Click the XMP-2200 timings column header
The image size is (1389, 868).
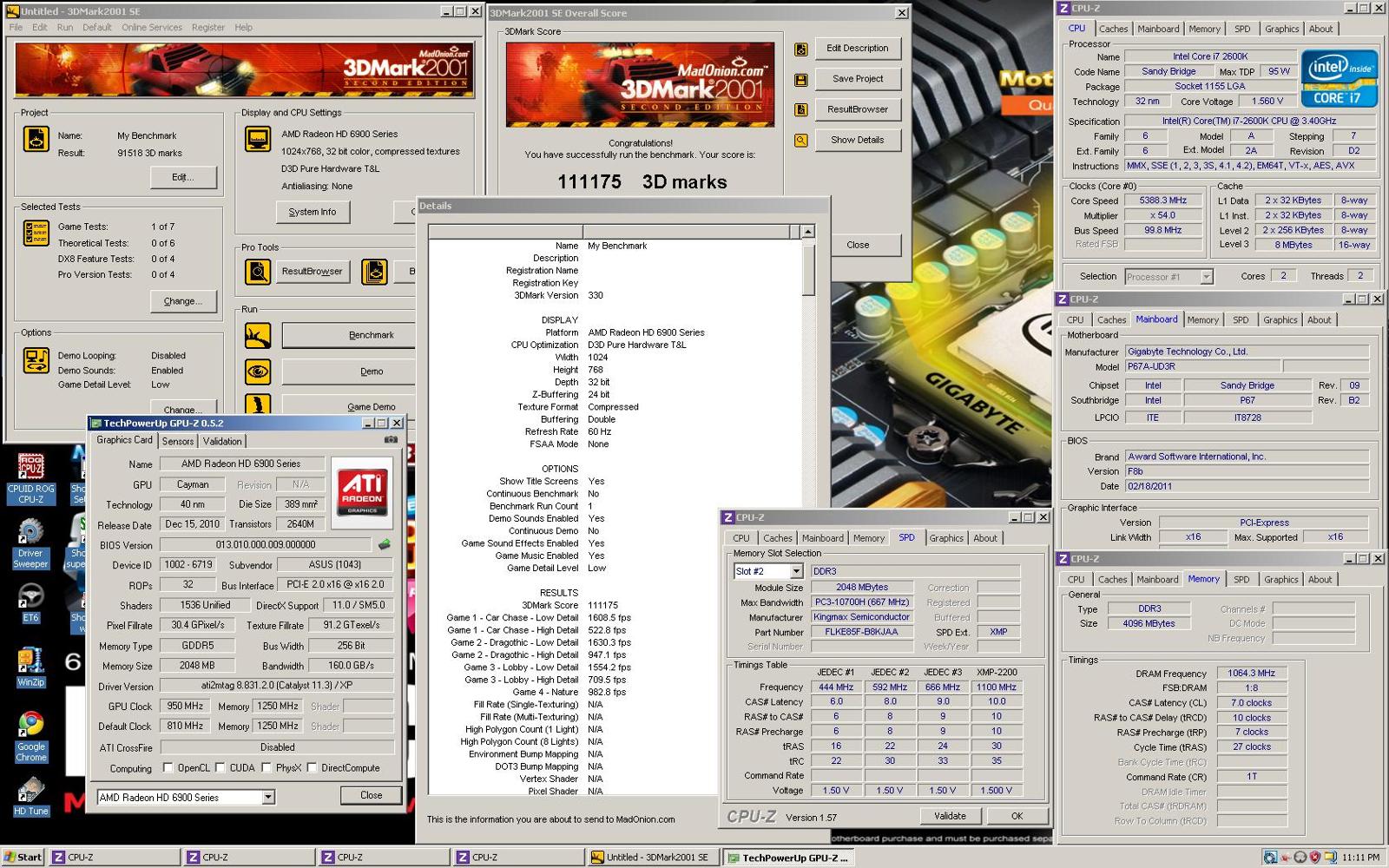tap(997, 672)
